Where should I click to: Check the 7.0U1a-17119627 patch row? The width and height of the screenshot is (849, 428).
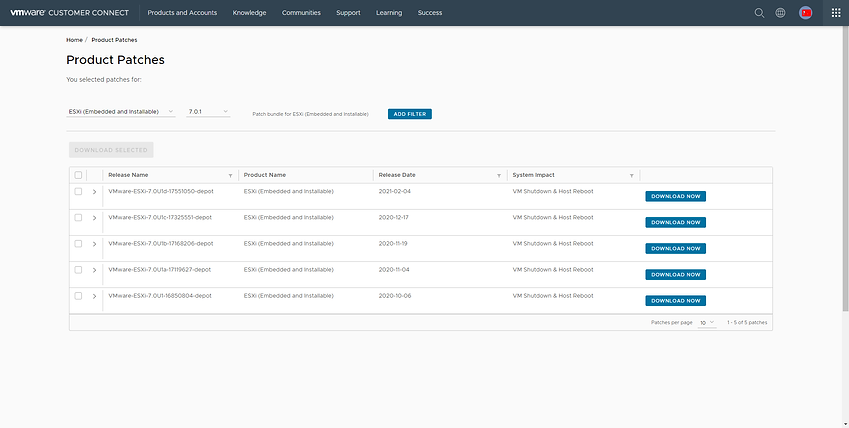click(x=78, y=270)
